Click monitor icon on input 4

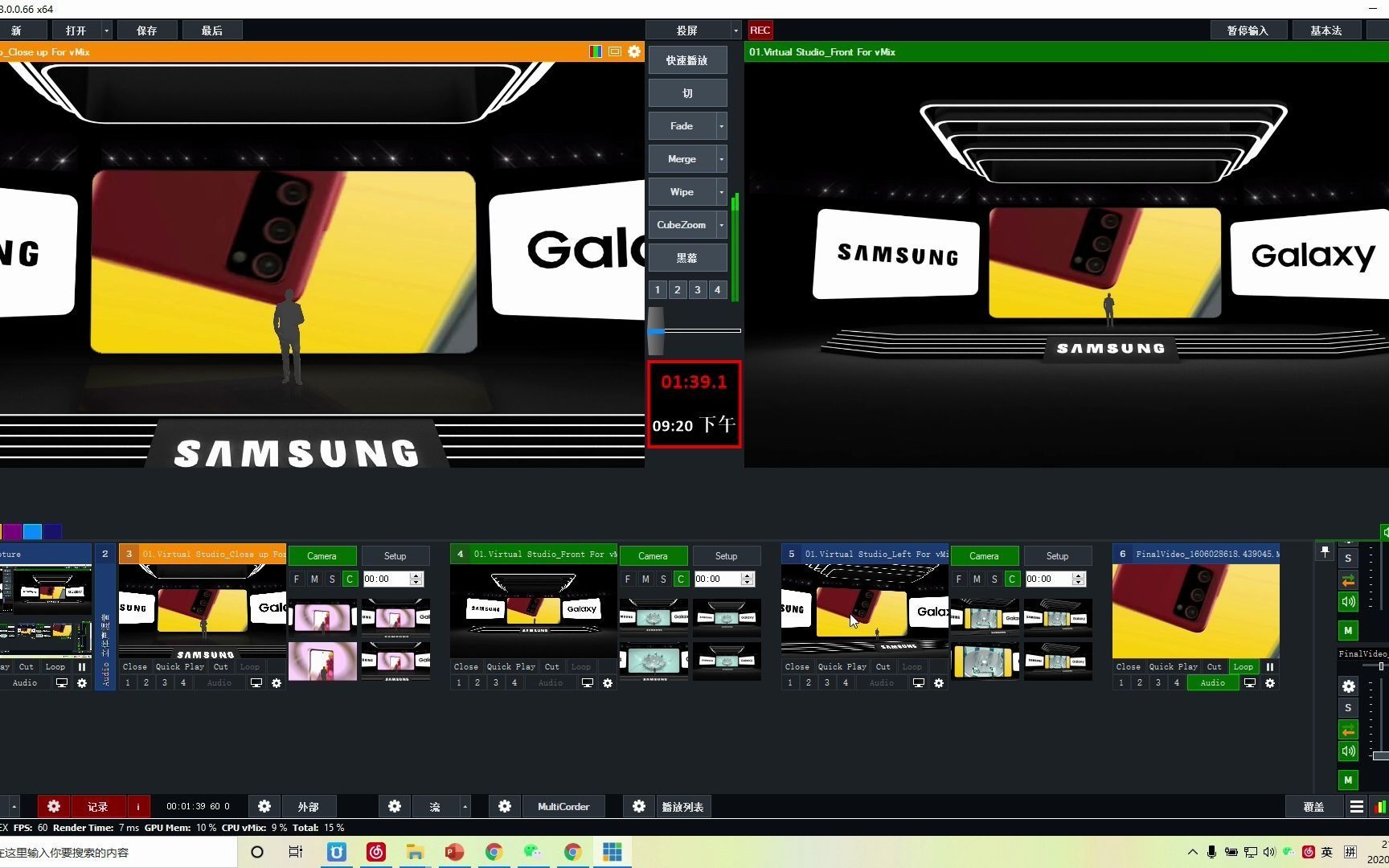[x=588, y=683]
